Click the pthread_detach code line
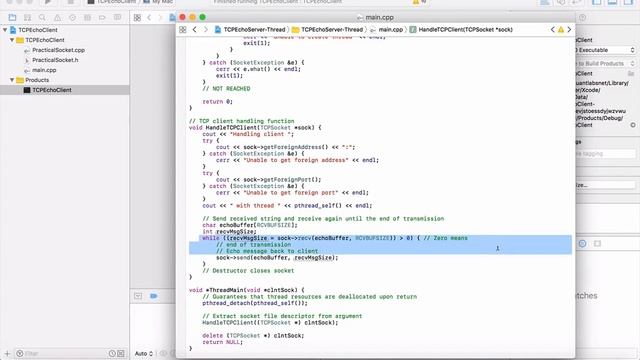This screenshot has height=360, width=640. pyautogui.click(x=255, y=303)
